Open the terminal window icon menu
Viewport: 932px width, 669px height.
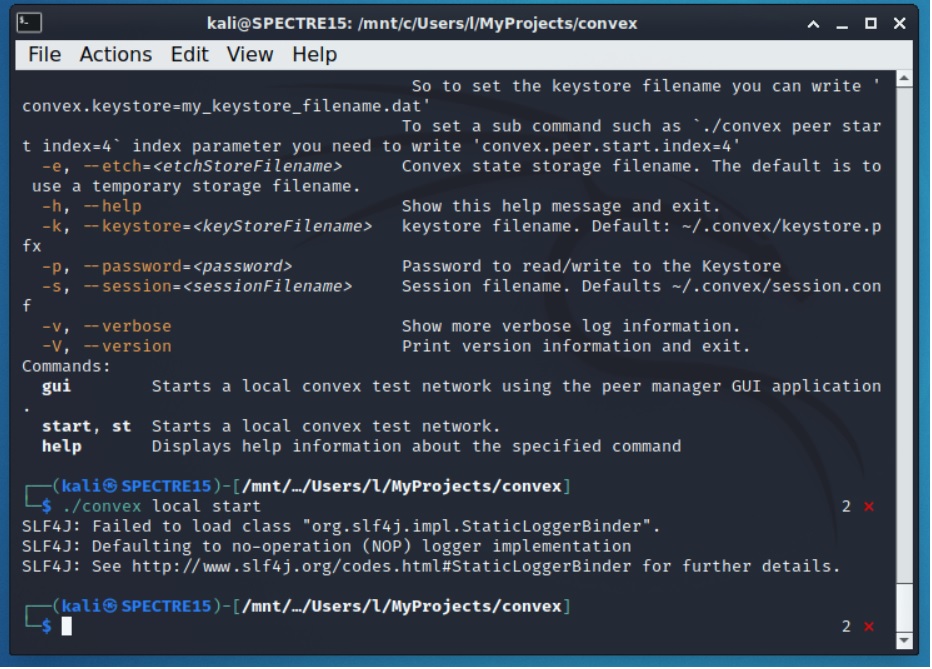(27, 22)
